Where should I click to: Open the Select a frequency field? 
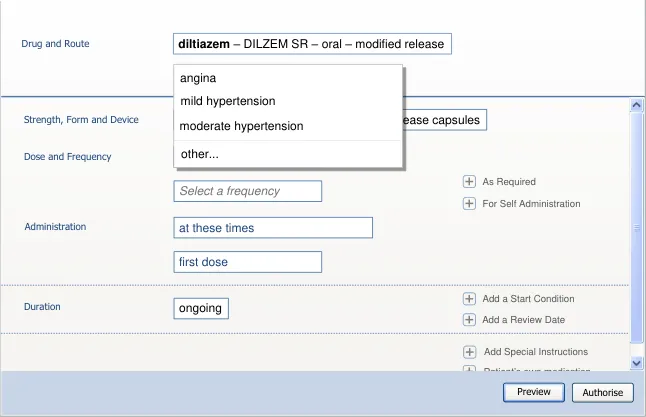(x=247, y=191)
